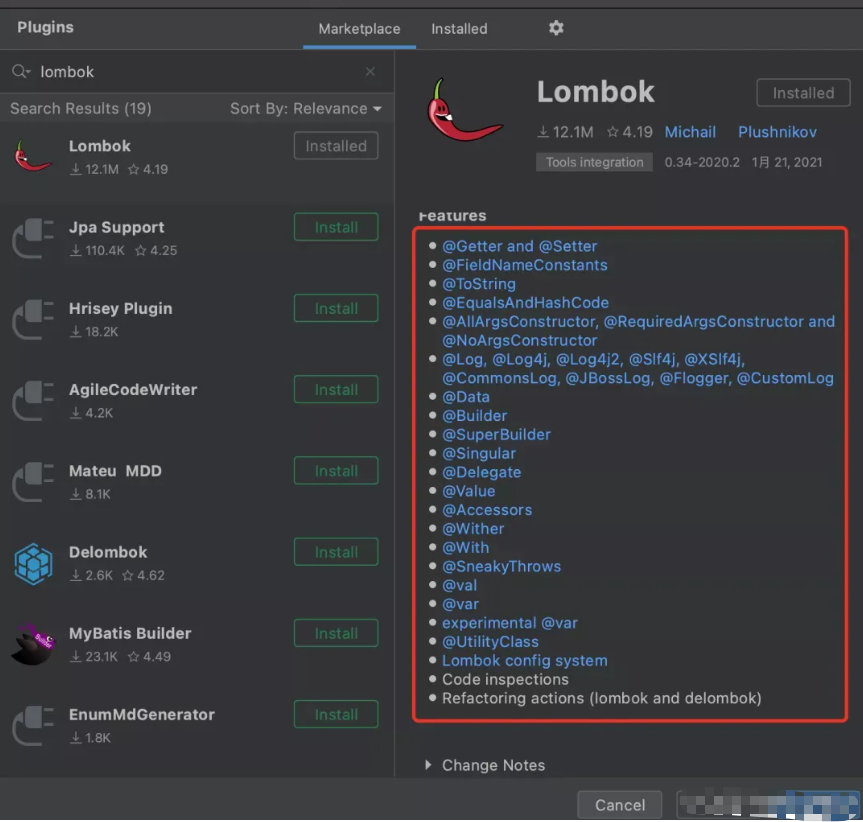Select the AgileCodeWriter result name
Image resolution: width=863 pixels, height=822 pixels.
(x=133, y=390)
